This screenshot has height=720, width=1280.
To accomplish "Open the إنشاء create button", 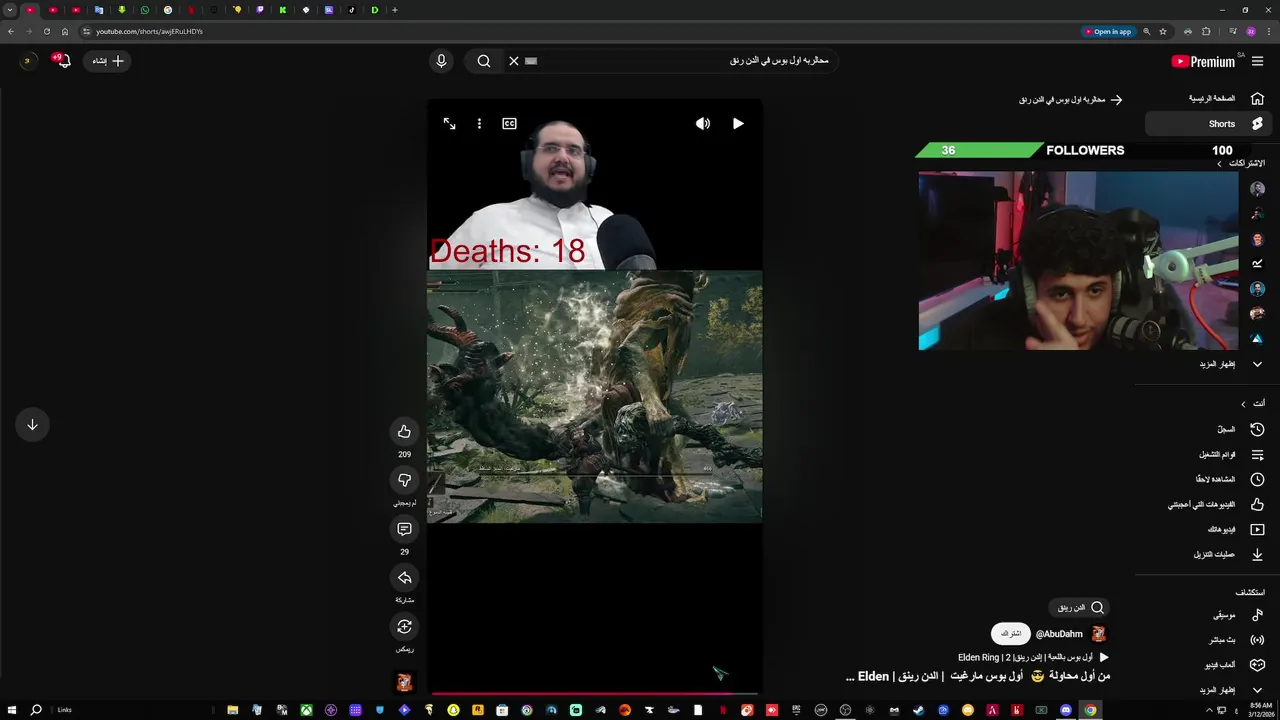I will coord(107,61).
